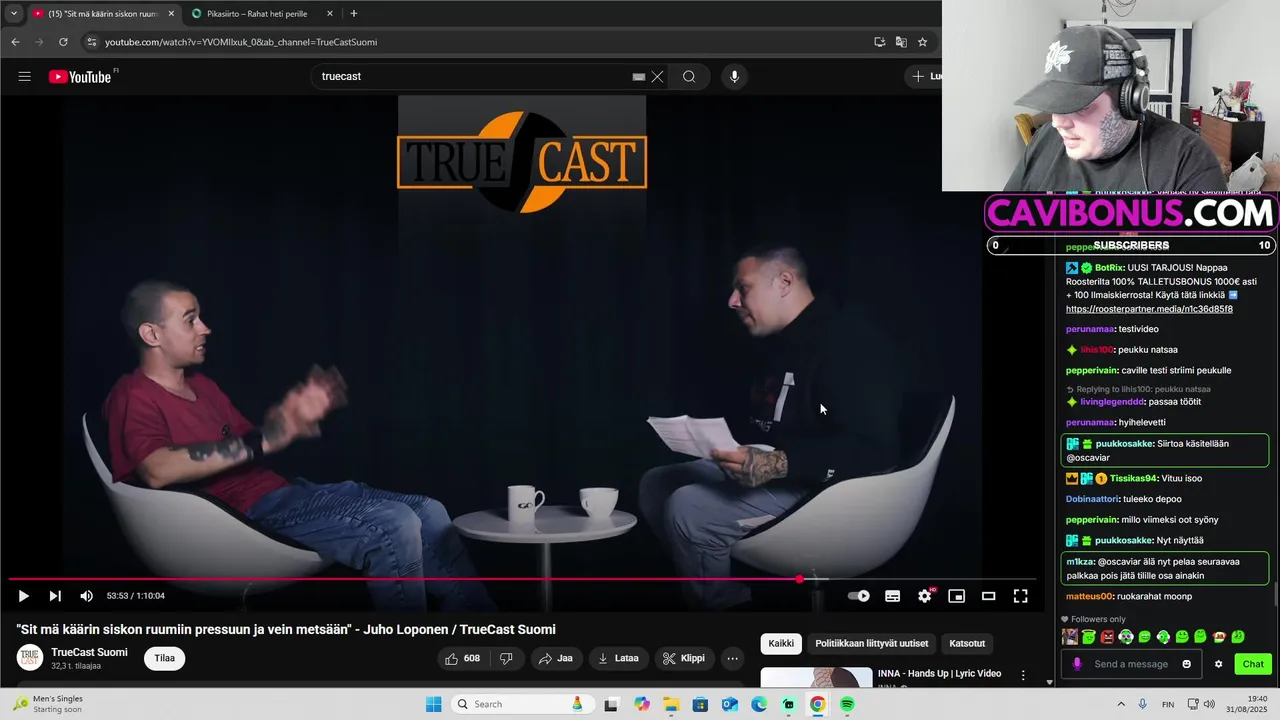Run search with magnifier button
Viewport: 1280px width, 720px height.
click(689, 77)
